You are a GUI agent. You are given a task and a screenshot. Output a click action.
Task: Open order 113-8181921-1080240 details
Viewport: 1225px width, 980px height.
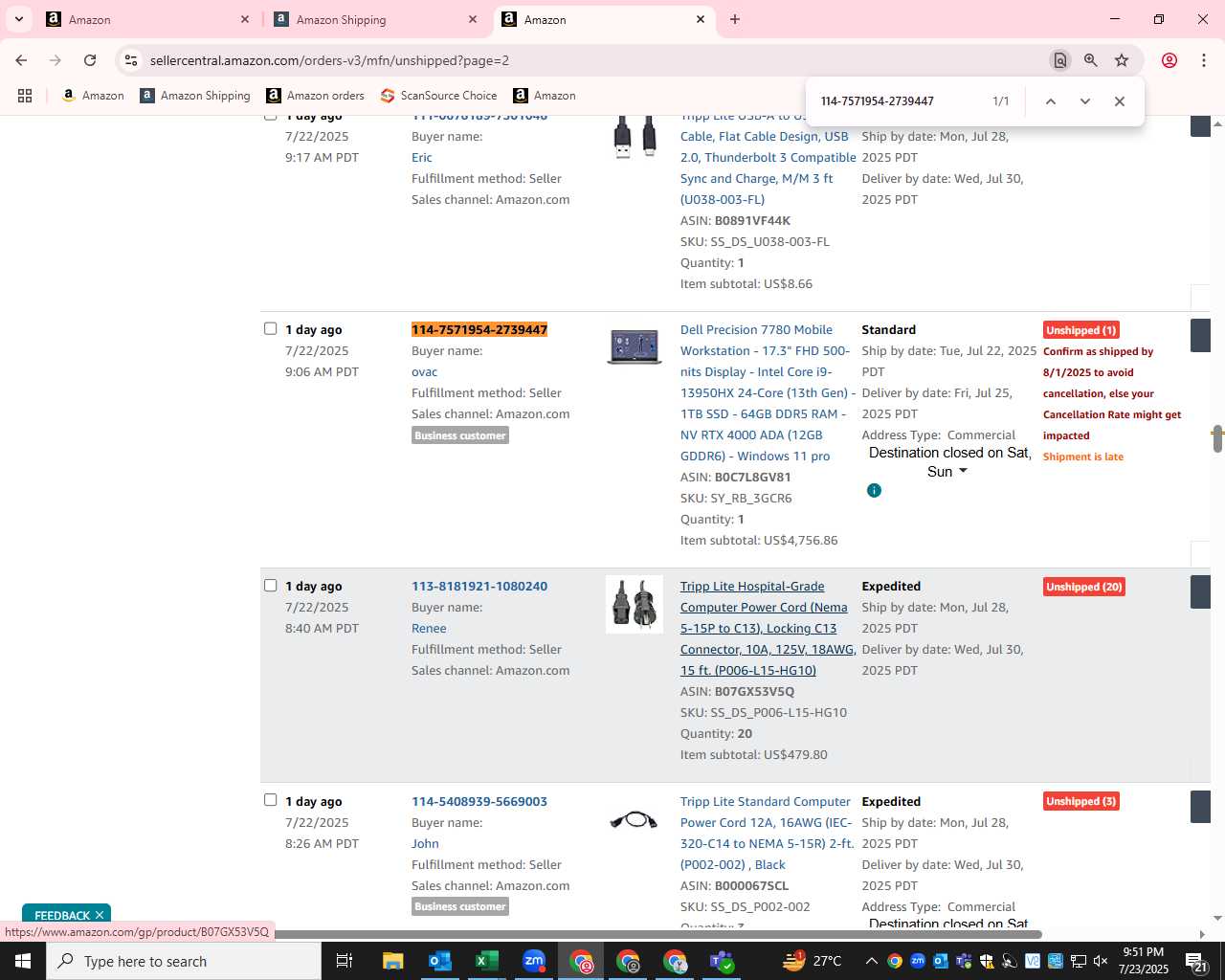tap(479, 586)
